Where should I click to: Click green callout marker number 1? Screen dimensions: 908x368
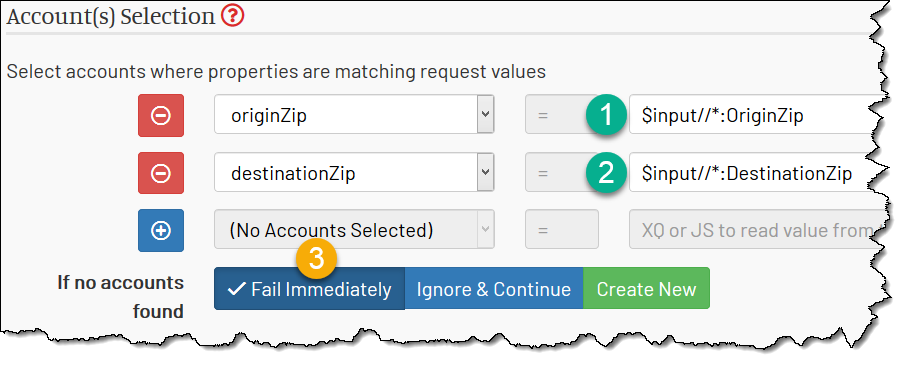[x=606, y=115]
